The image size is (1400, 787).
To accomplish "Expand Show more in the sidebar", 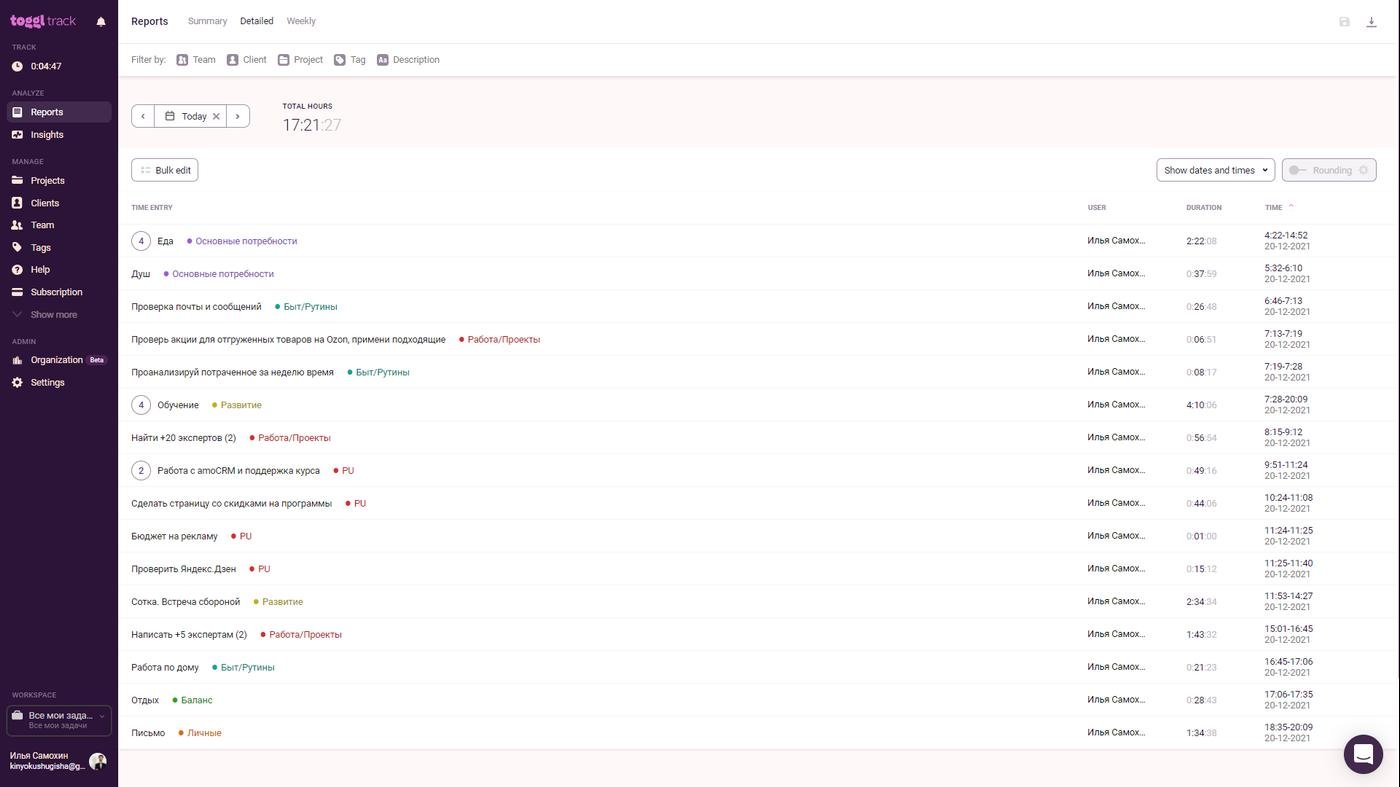I will pyautogui.click(x=53, y=315).
